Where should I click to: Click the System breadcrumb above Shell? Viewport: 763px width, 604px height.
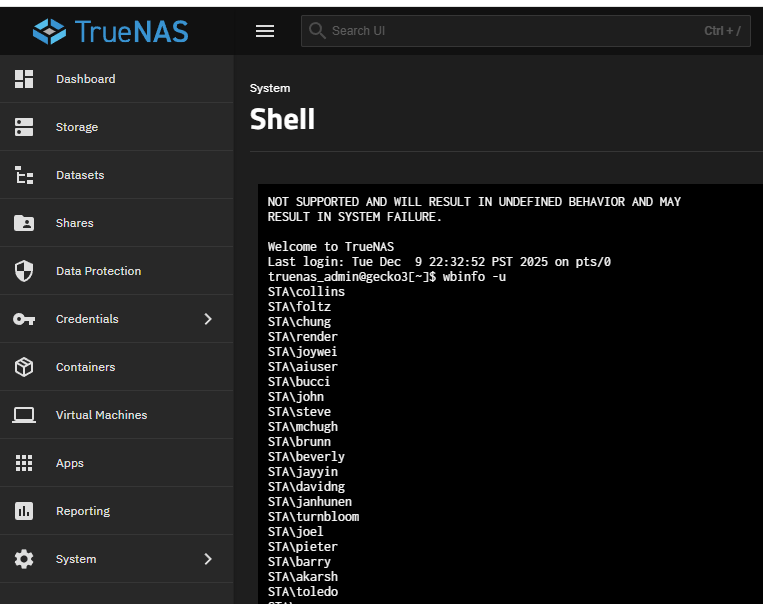point(270,88)
